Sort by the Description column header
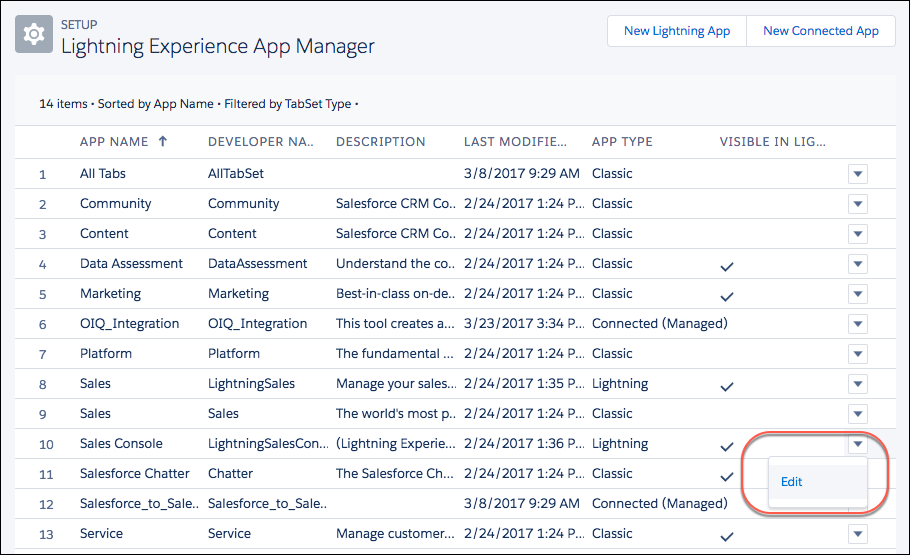The height and width of the screenshot is (555, 910). (x=381, y=142)
